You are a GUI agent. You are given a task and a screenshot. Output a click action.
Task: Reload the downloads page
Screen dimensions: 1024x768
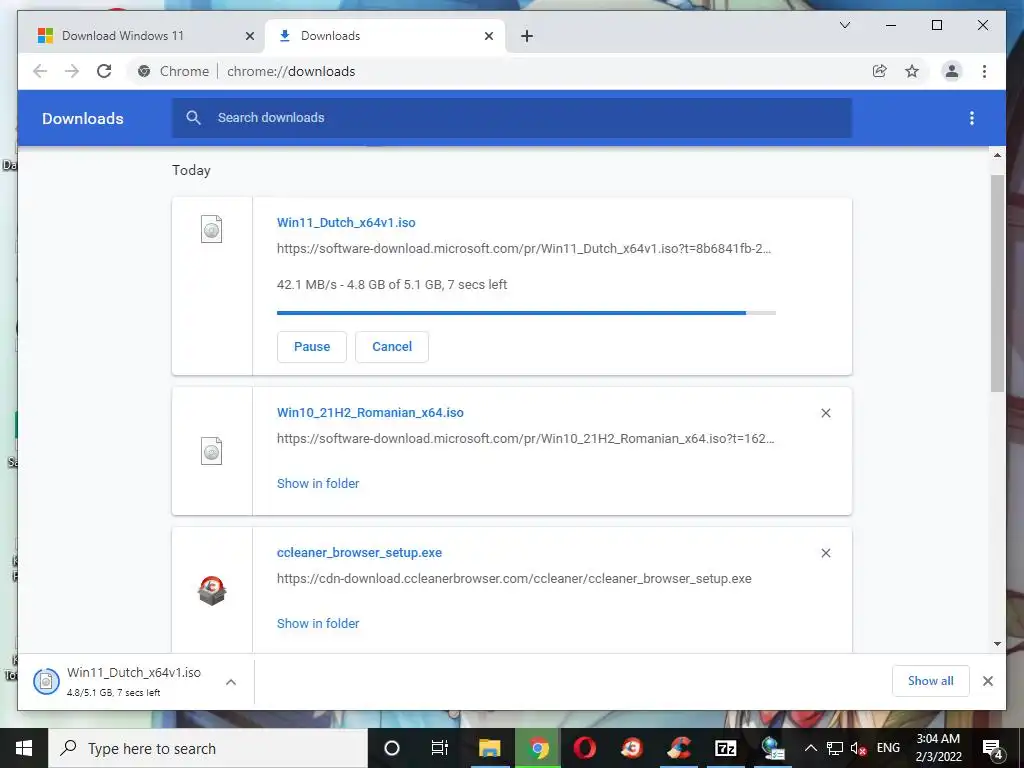click(104, 71)
